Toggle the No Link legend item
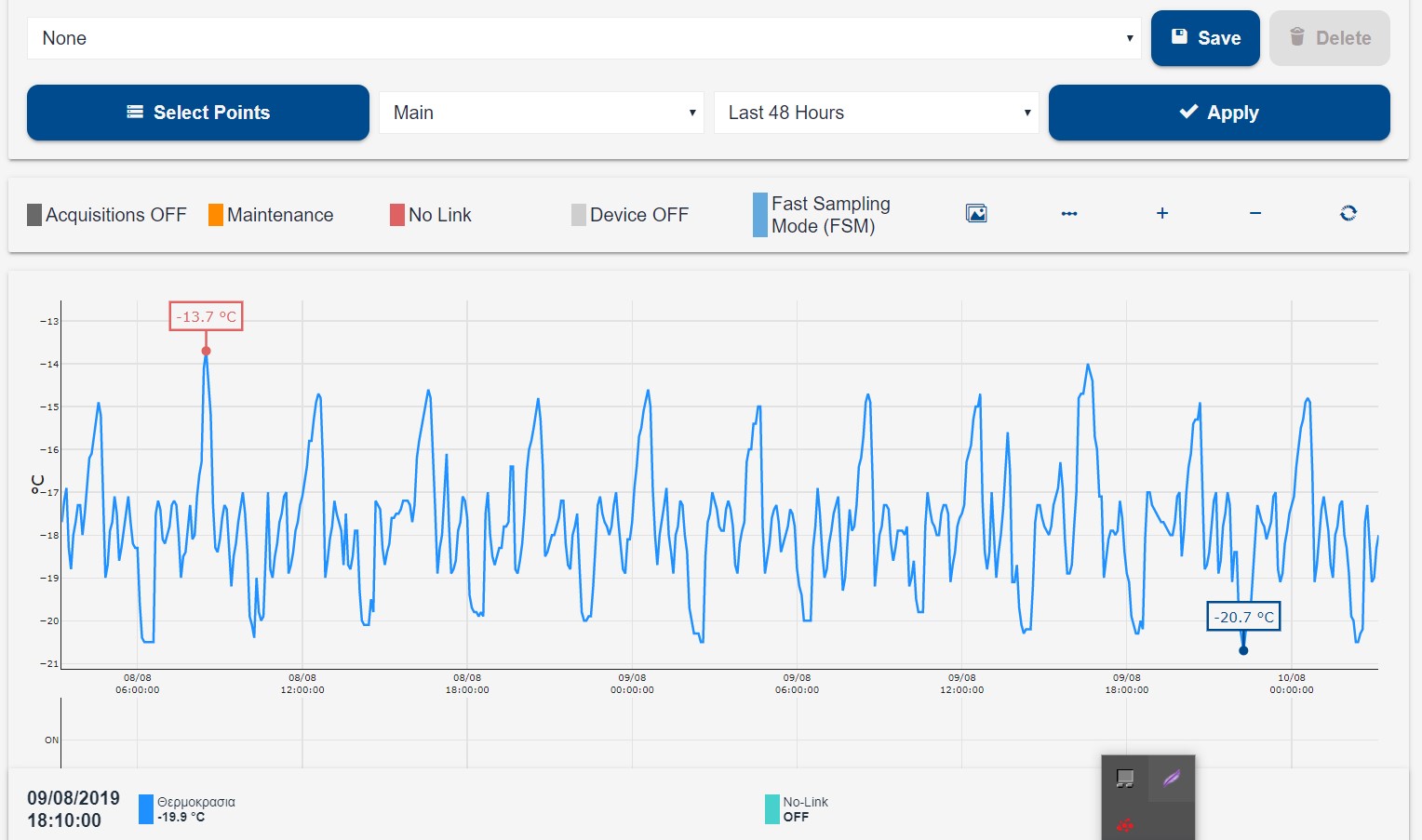Image resolution: width=1422 pixels, height=840 pixels. pyautogui.click(x=431, y=215)
